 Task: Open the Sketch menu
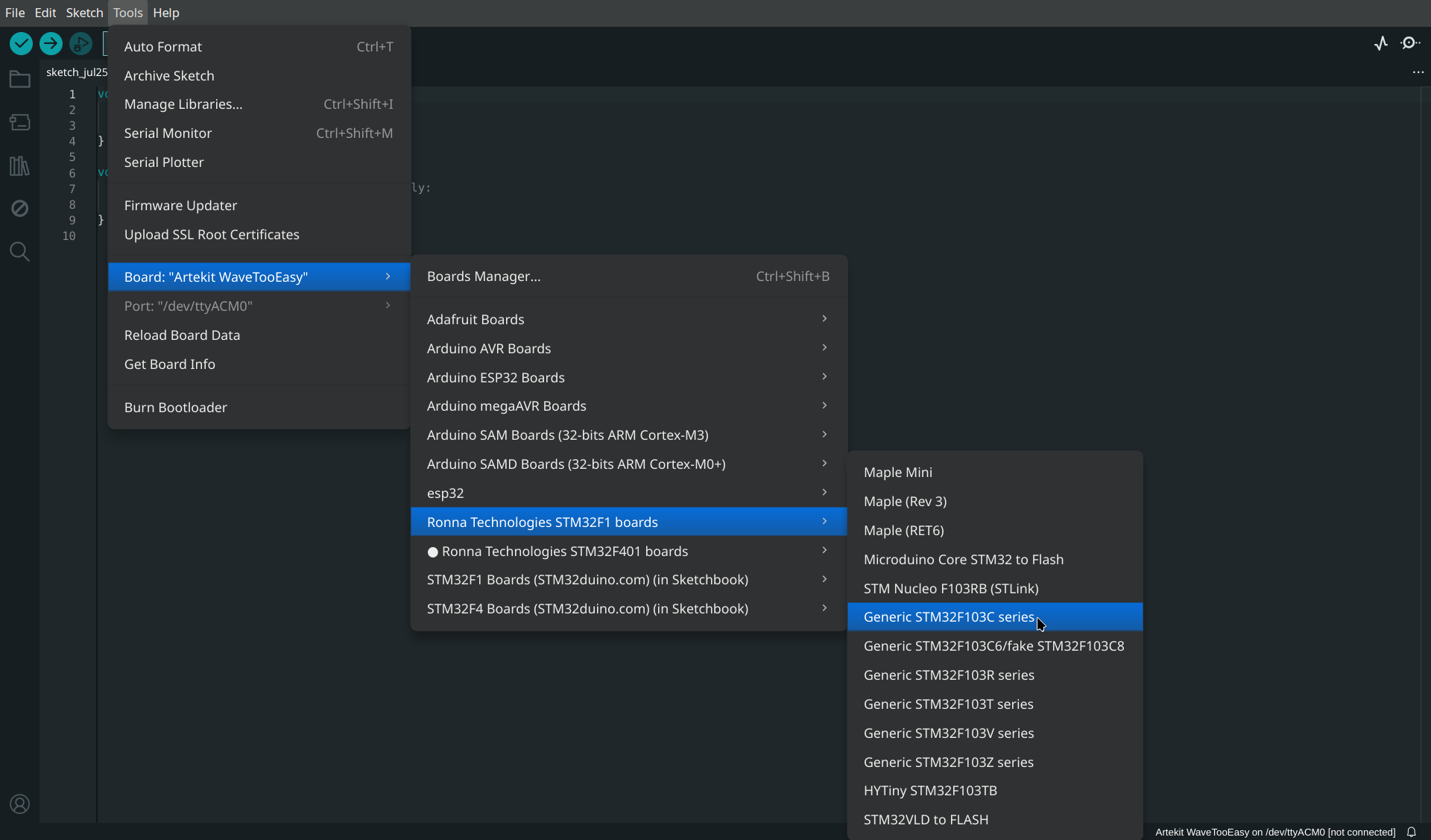pyautogui.click(x=84, y=13)
